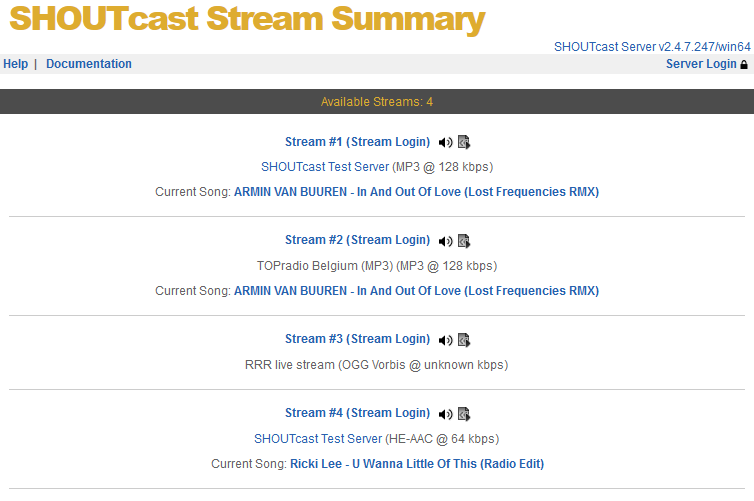
Task: Open Stream #1 (Stream Login) link
Action: 357,142
